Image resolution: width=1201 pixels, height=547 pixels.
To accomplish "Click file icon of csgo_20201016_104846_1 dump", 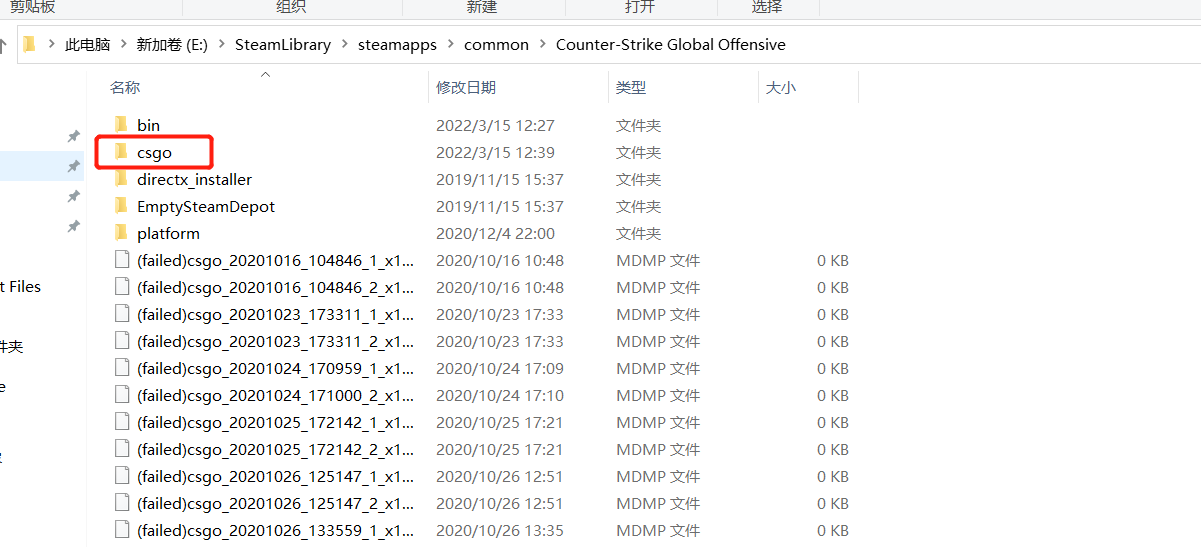I will click(x=122, y=260).
